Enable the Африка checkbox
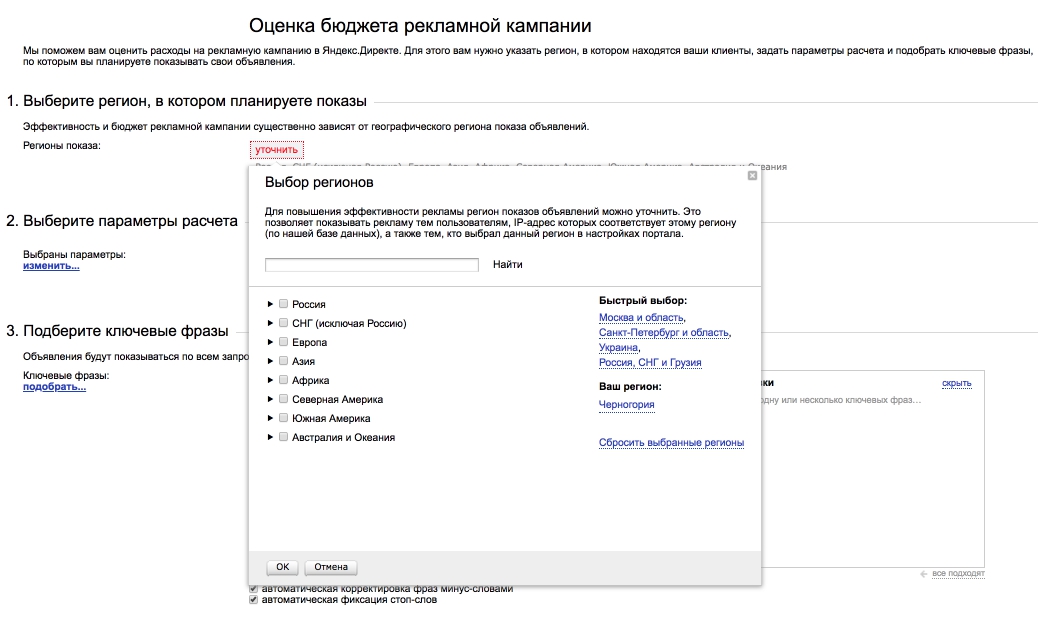Viewport: 1038px width, 617px height. pyautogui.click(x=283, y=380)
